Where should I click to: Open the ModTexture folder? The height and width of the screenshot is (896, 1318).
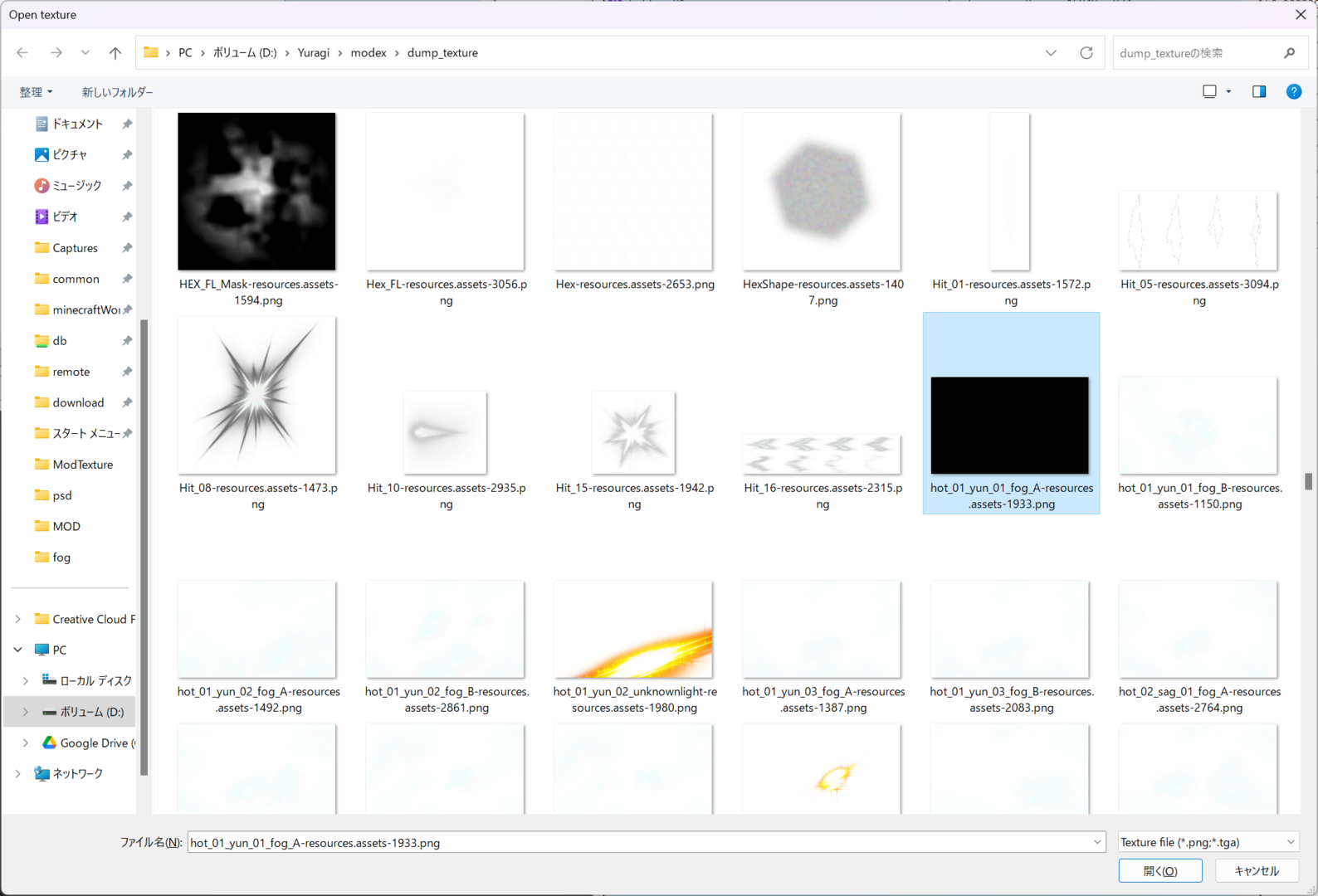82,465
